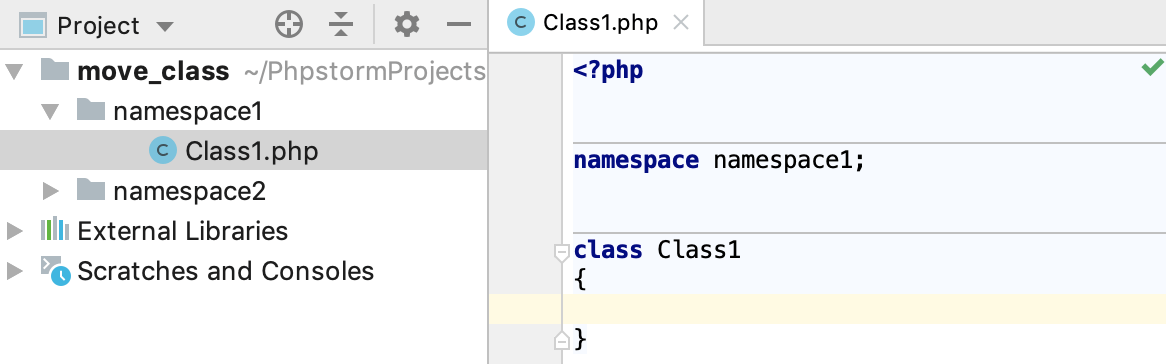The height and width of the screenshot is (364, 1166).
Task: Hide the Project tool window with minus icon
Action: 459,25
